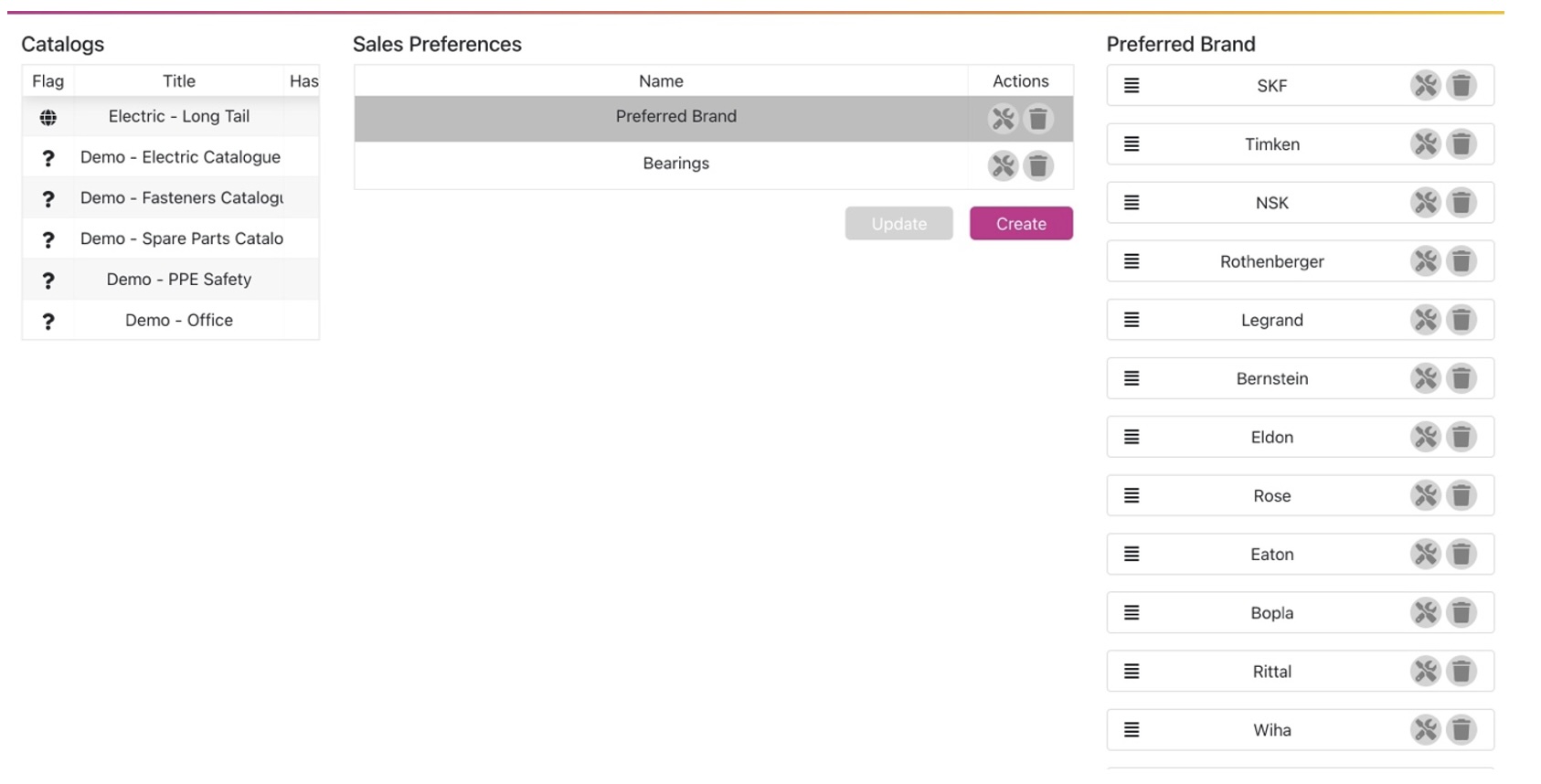Screen dimensions: 1541x784
Task: Trash the Eldon brand
Action: click(x=1461, y=437)
